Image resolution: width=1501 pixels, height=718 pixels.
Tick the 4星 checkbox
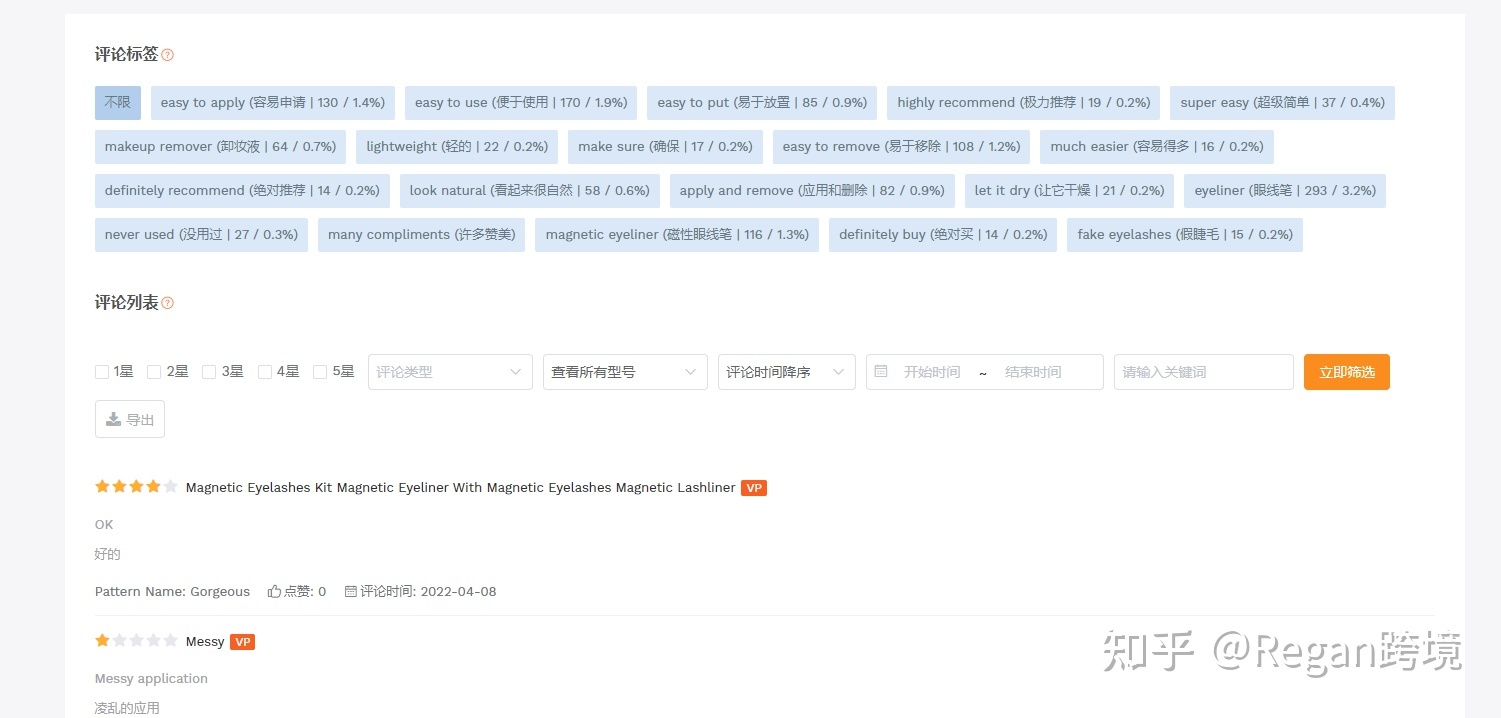(265, 372)
